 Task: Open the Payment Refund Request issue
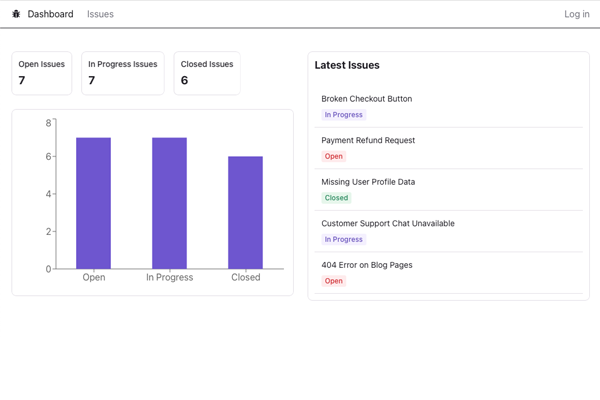(x=368, y=140)
